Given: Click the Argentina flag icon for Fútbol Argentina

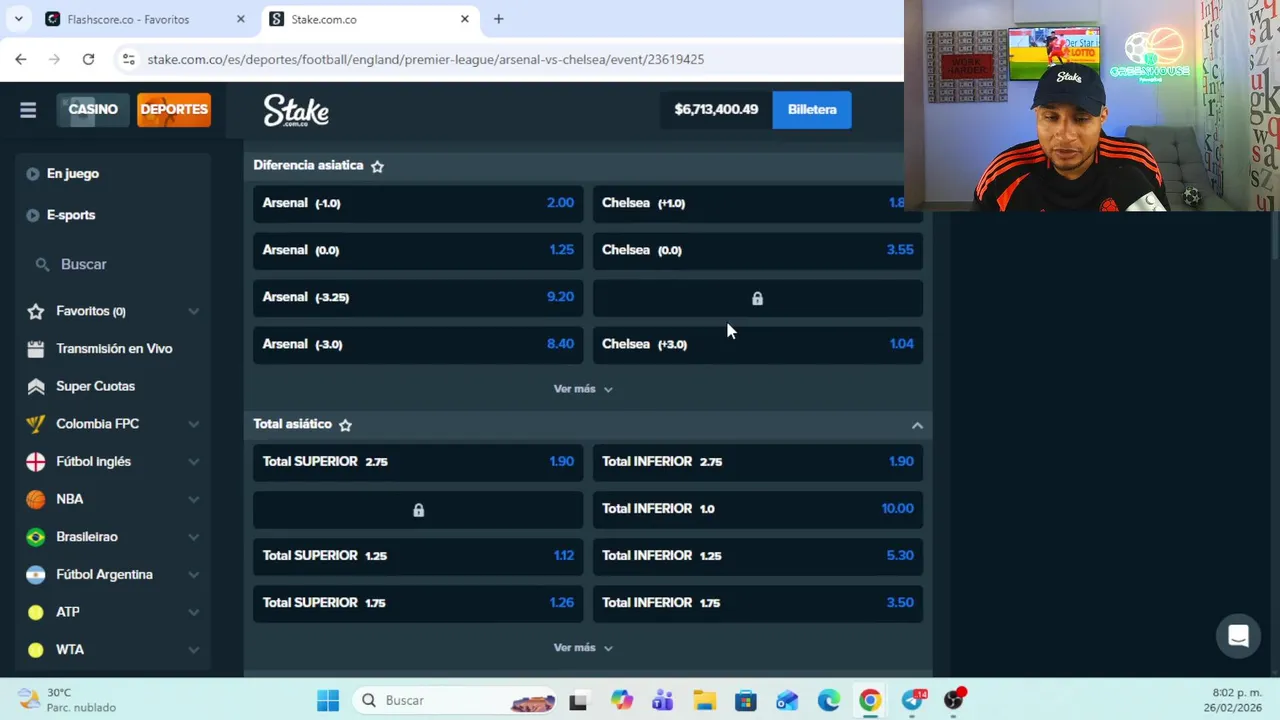Looking at the screenshot, I should [36, 575].
